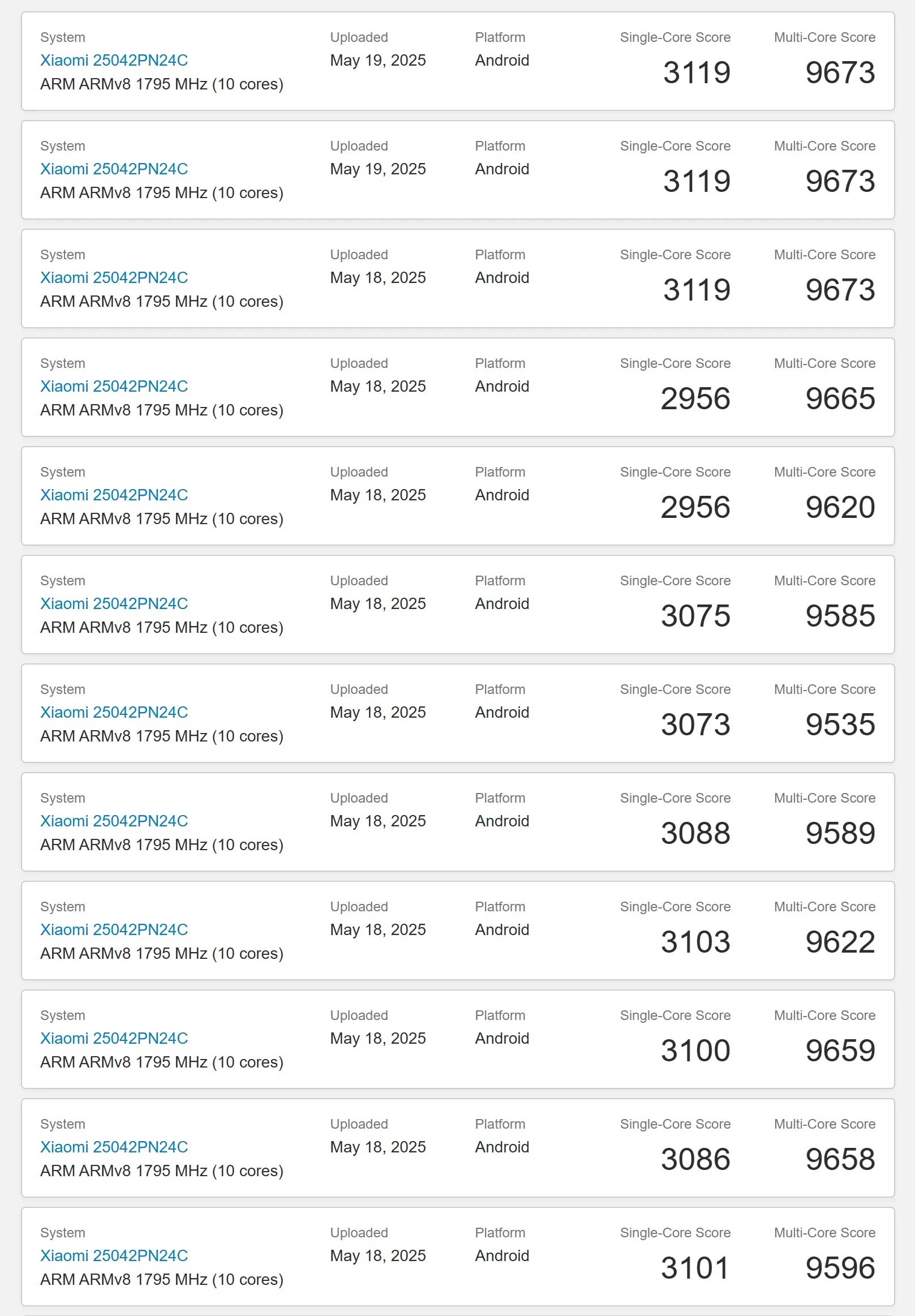Open the Xiaomi 25042PN24C link scoring 3100 single-core
The height and width of the screenshot is (1316, 915).
pyautogui.click(x=114, y=1038)
